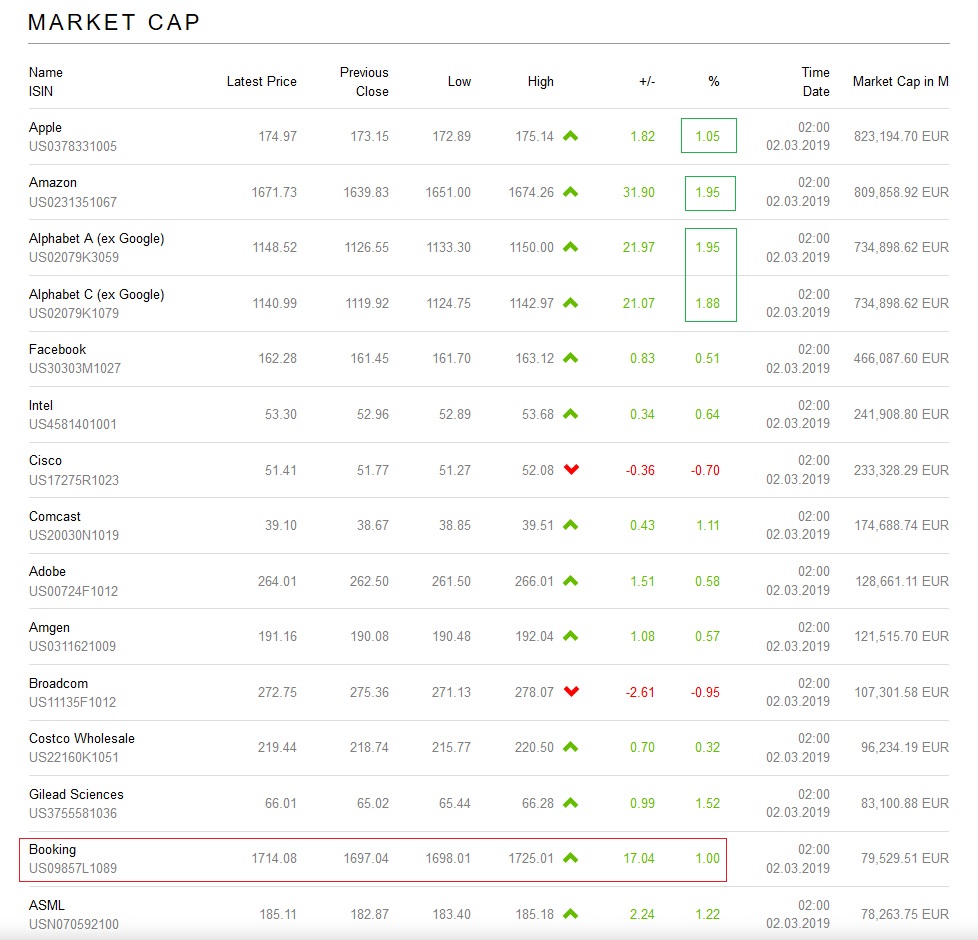The image size is (978, 940).
Task: Select the Gilead Sciences stock name
Action: pyautogui.click(x=76, y=794)
